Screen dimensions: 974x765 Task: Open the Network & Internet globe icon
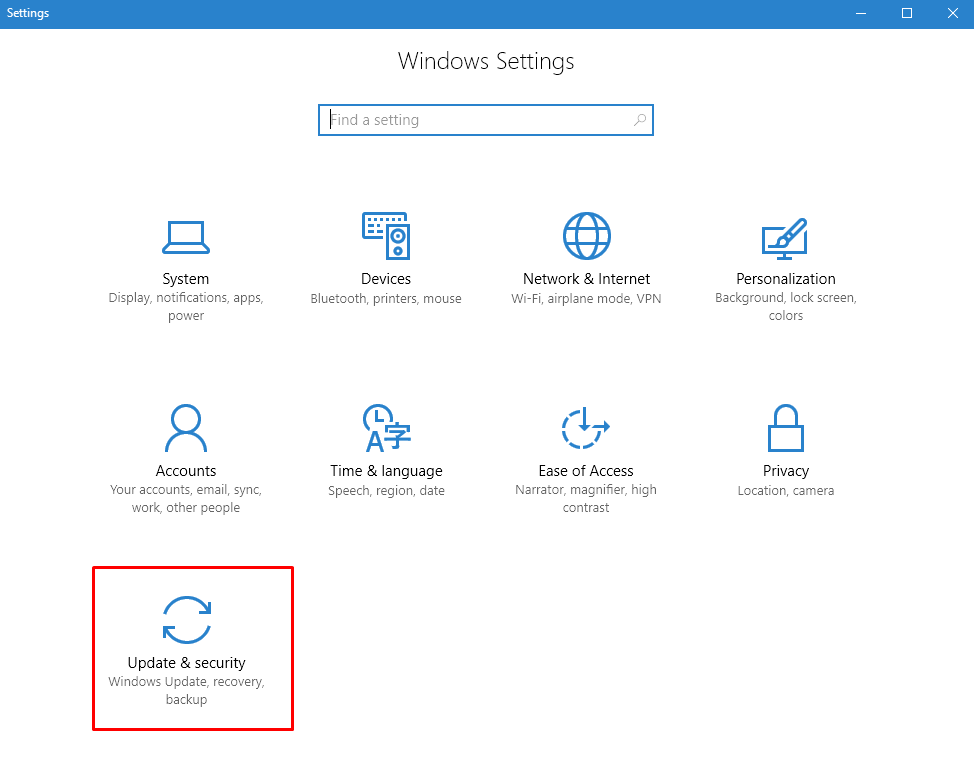pos(586,236)
